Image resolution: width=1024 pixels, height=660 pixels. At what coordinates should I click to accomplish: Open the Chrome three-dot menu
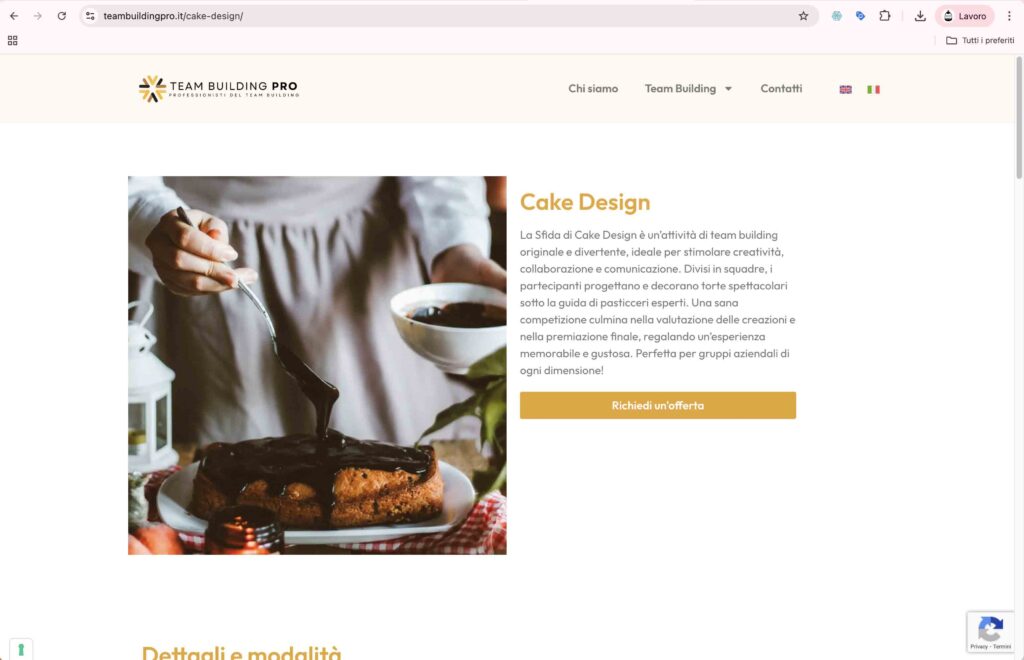1009,16
